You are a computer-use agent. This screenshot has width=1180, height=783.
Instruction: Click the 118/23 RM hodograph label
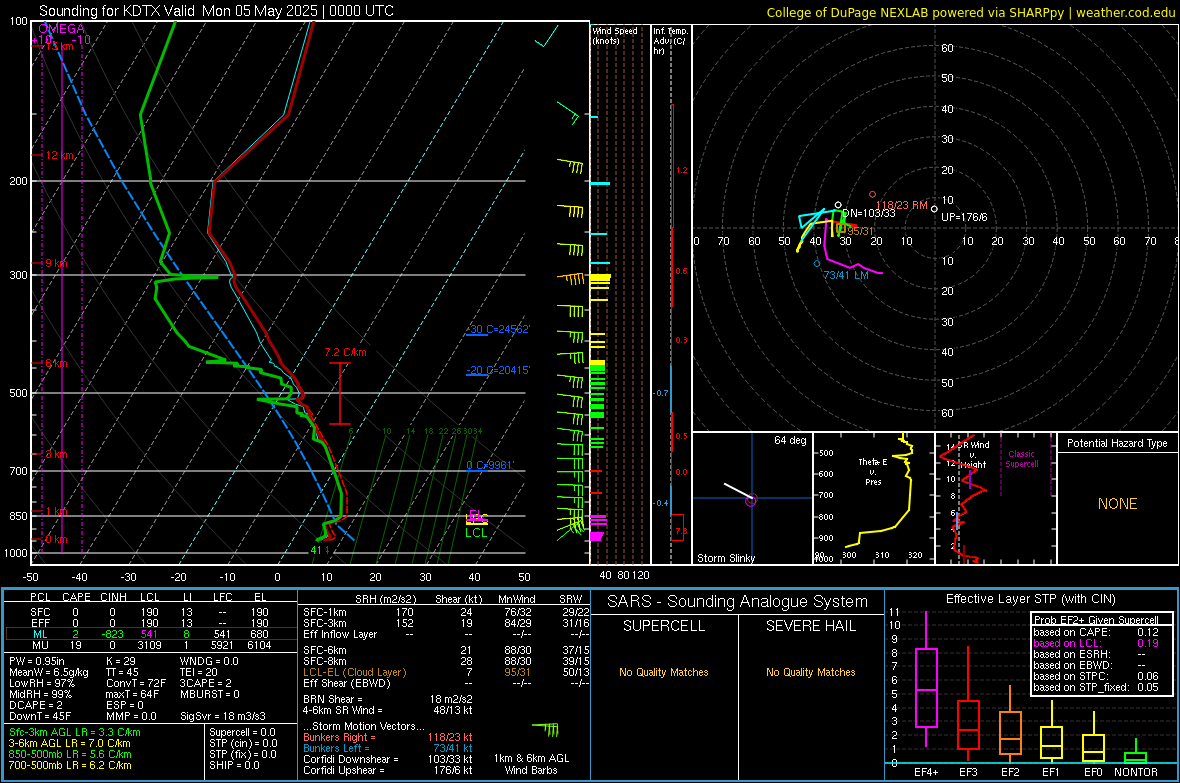(902, 205)
